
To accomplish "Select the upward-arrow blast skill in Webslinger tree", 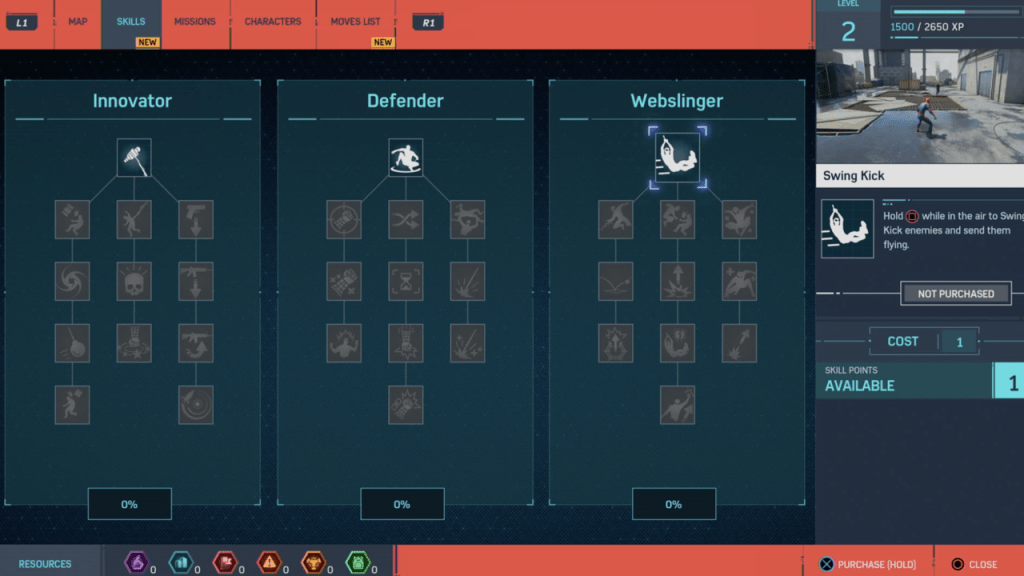I will [677, 281].
